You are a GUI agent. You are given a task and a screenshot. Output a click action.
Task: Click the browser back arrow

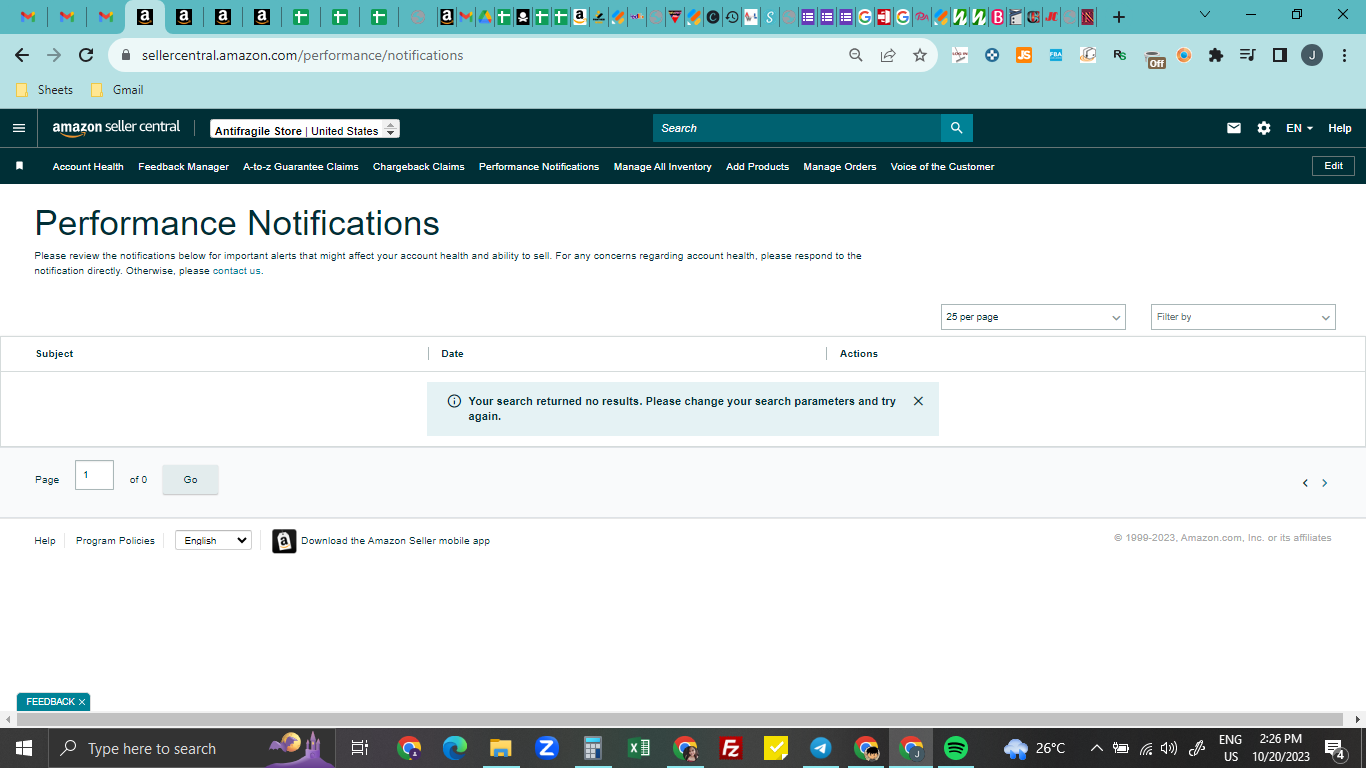(x=22, y=55)
